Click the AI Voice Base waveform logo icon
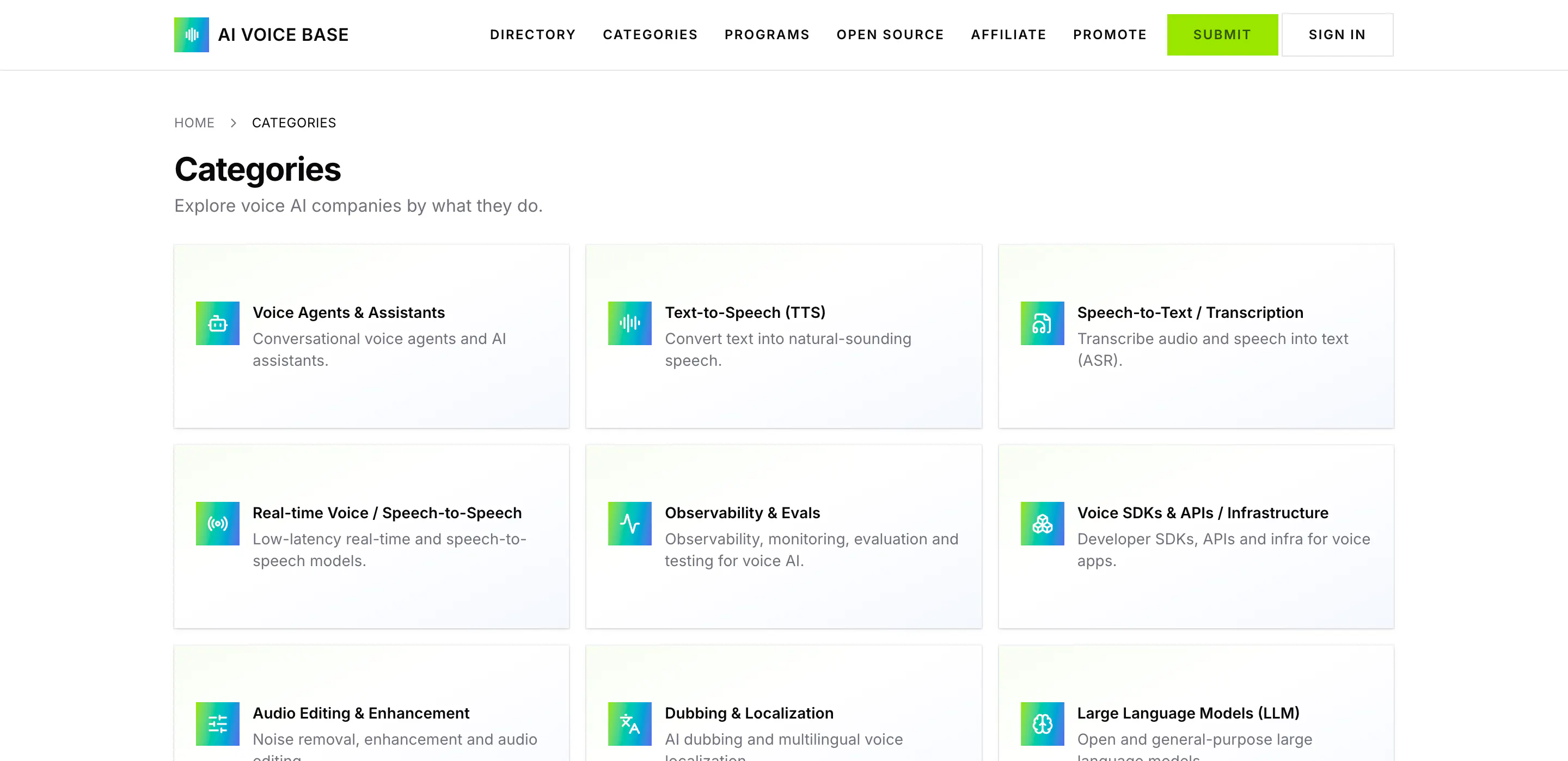 pyautogui.click(x=191, y=35)
